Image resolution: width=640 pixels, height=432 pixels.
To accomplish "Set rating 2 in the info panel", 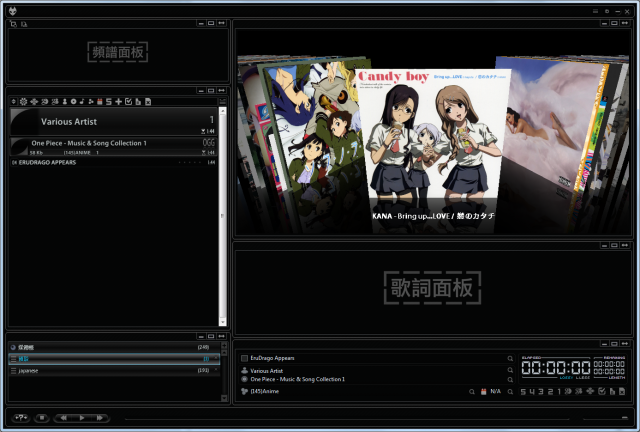I will click(550, 392).
